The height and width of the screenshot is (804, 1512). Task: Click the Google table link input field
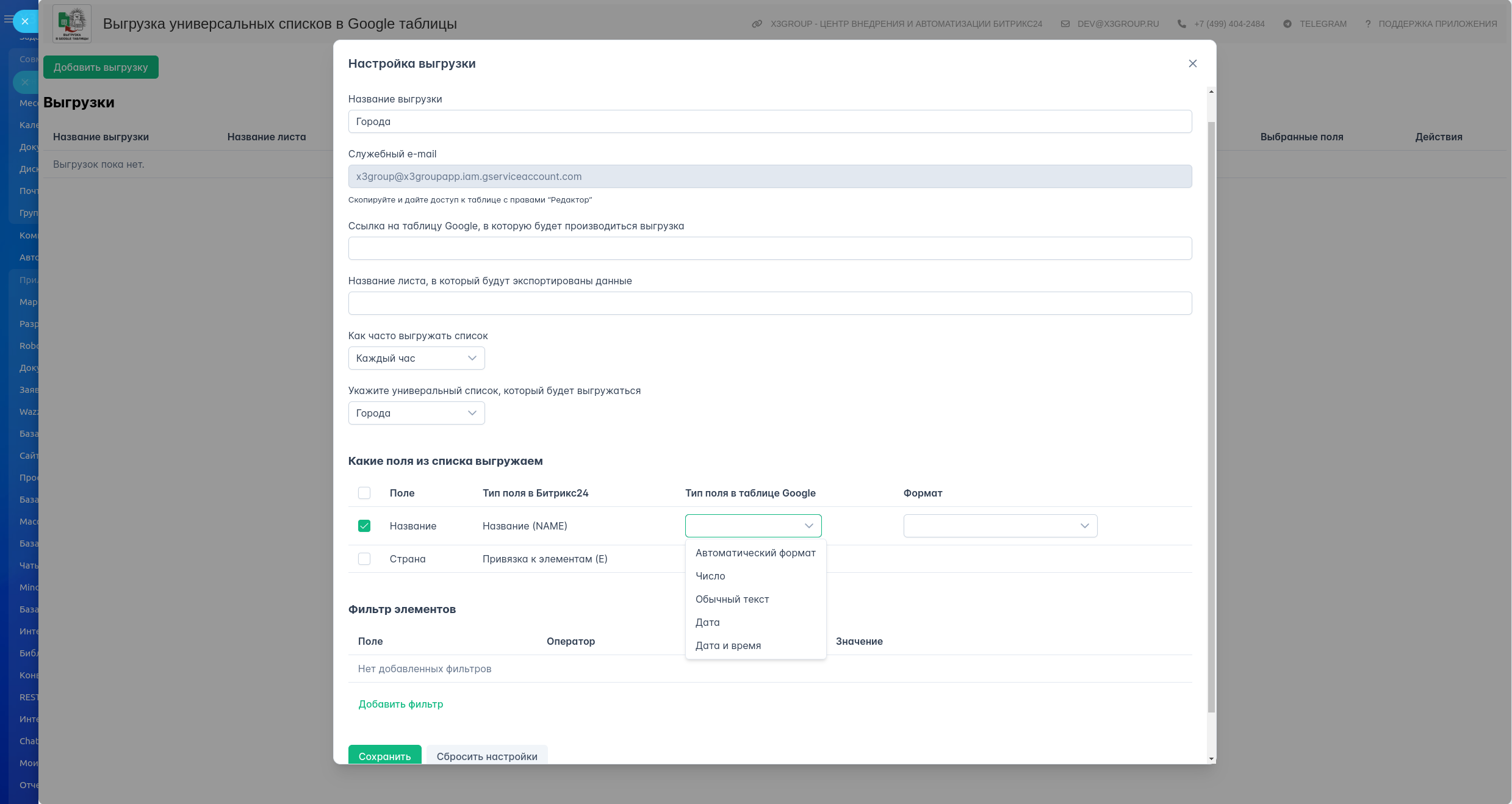769,248
